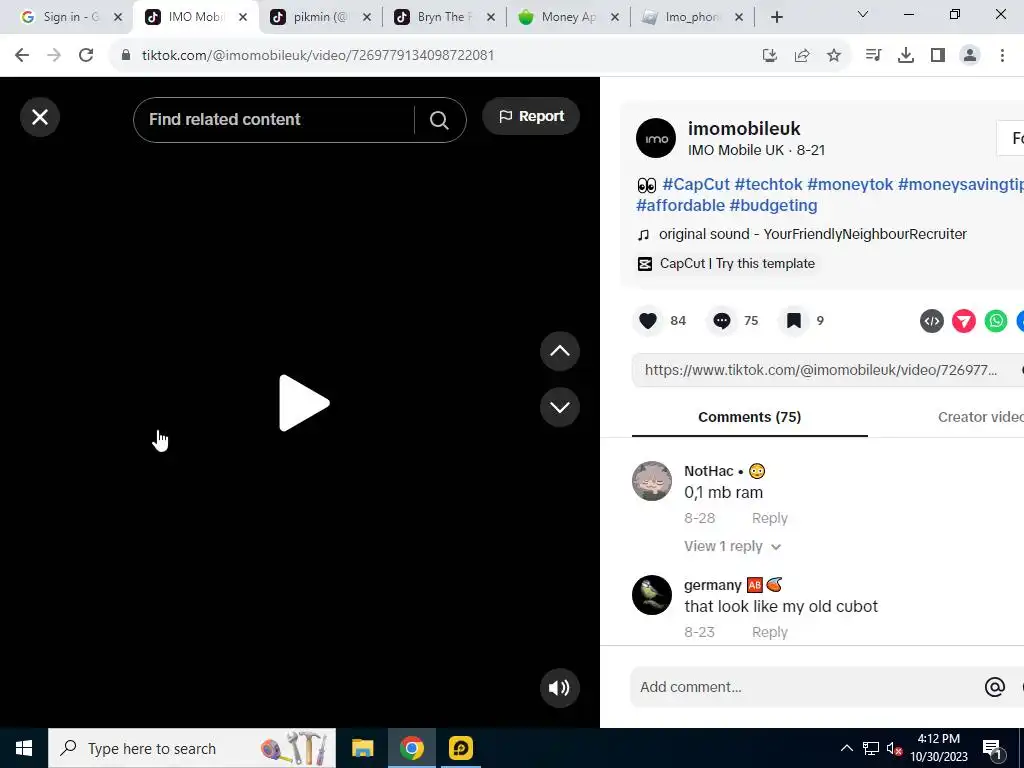Toggle Chrome side panel icon
1024x768 pixels.
938,56
